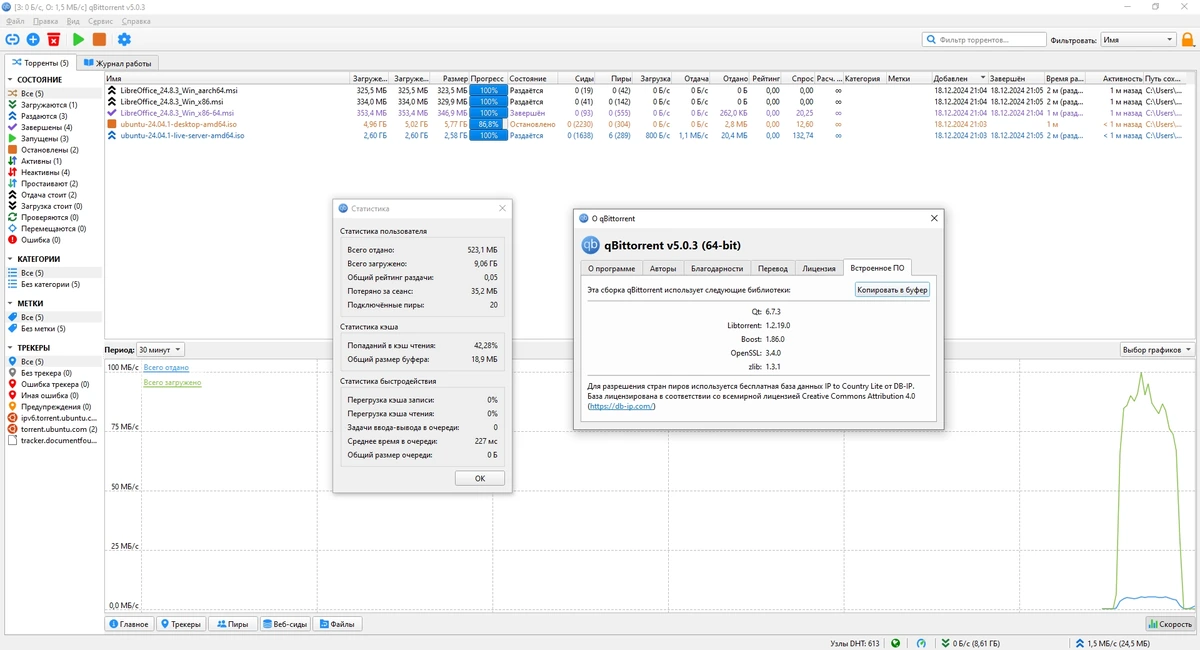Click the add torrent link toolbar icon
The width and height of the screenshot is (1200, 650).
pos(12,39)
